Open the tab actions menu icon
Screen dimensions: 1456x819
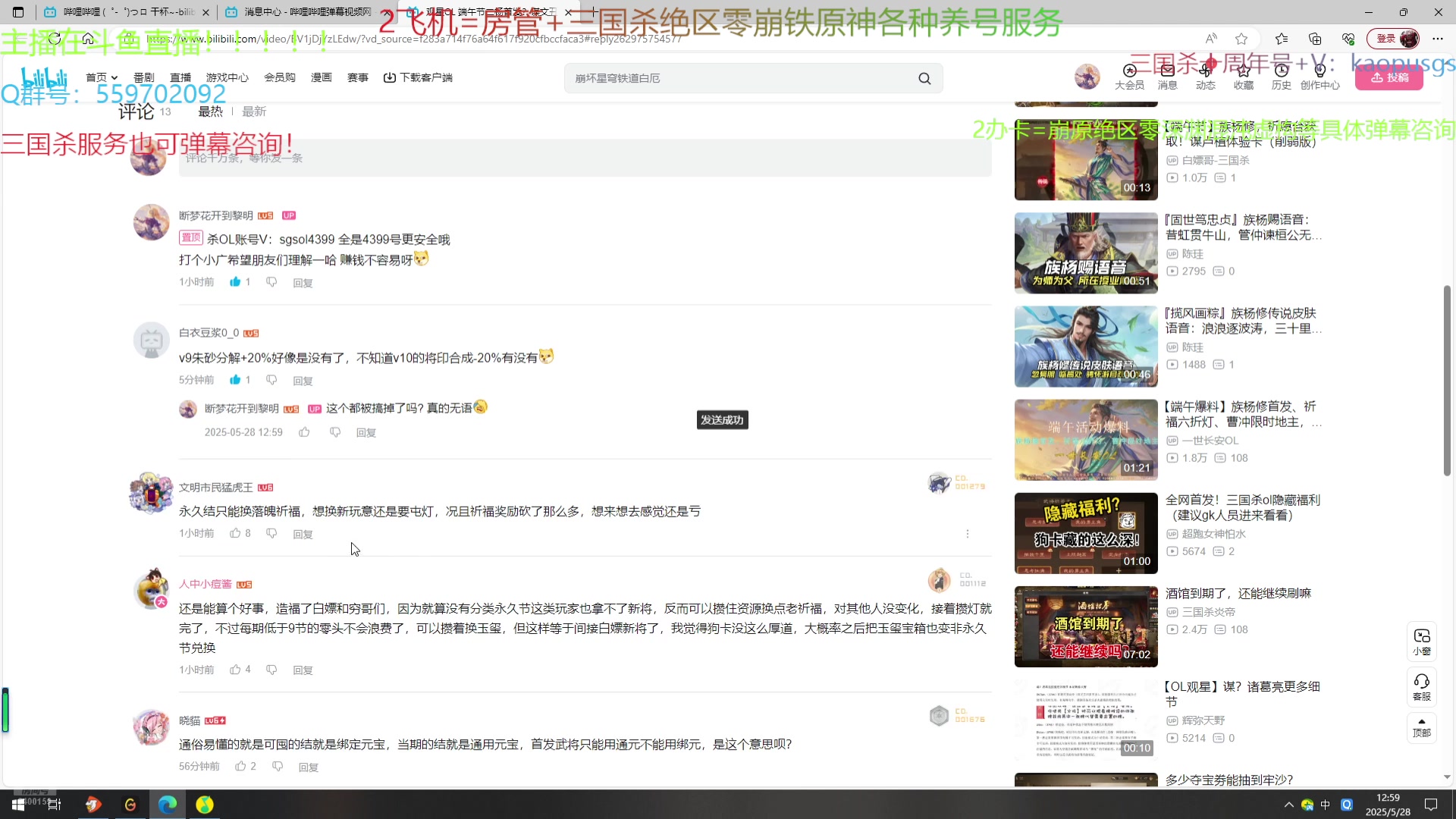click(x=18, y=12)
